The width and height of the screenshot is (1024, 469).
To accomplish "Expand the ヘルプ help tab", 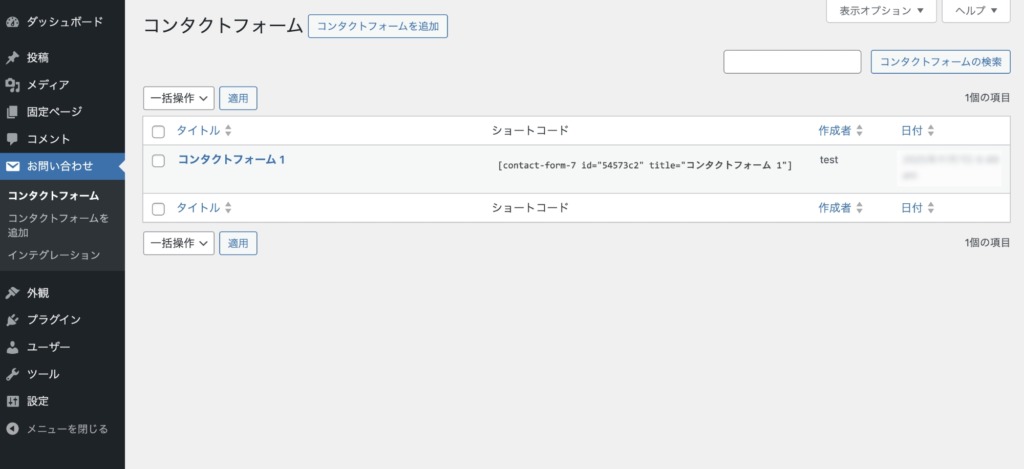I will (976, 11).
